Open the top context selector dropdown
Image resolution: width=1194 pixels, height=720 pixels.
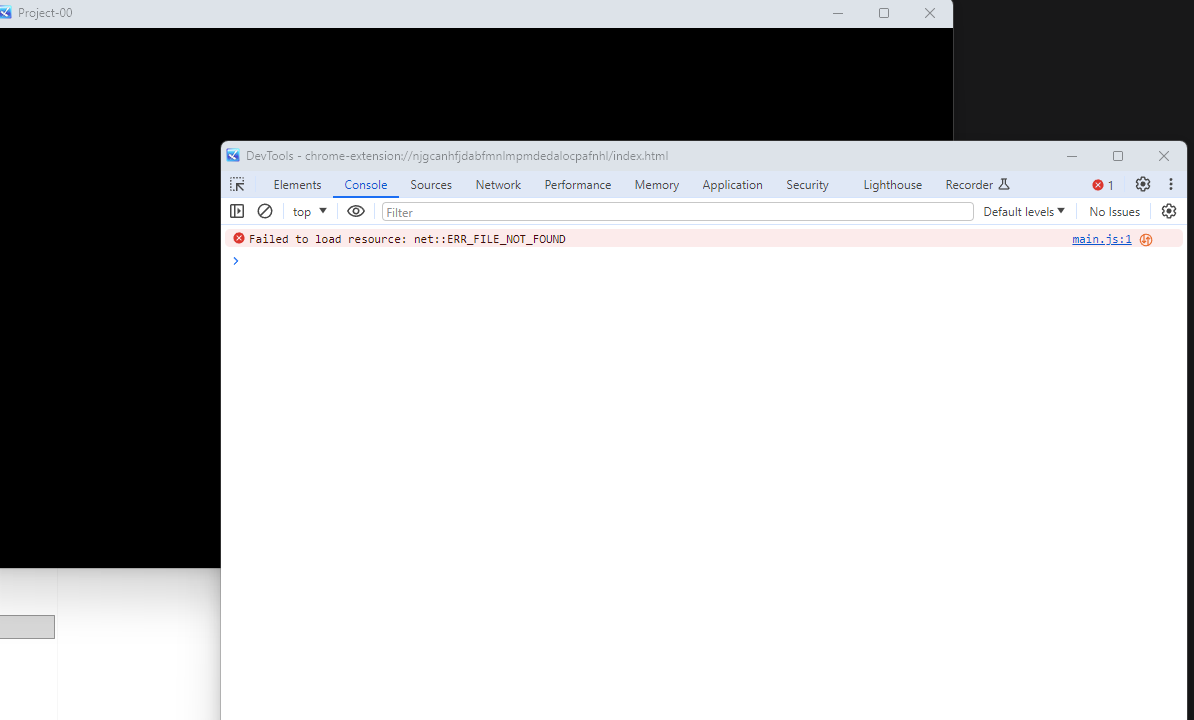click(309, 212)
